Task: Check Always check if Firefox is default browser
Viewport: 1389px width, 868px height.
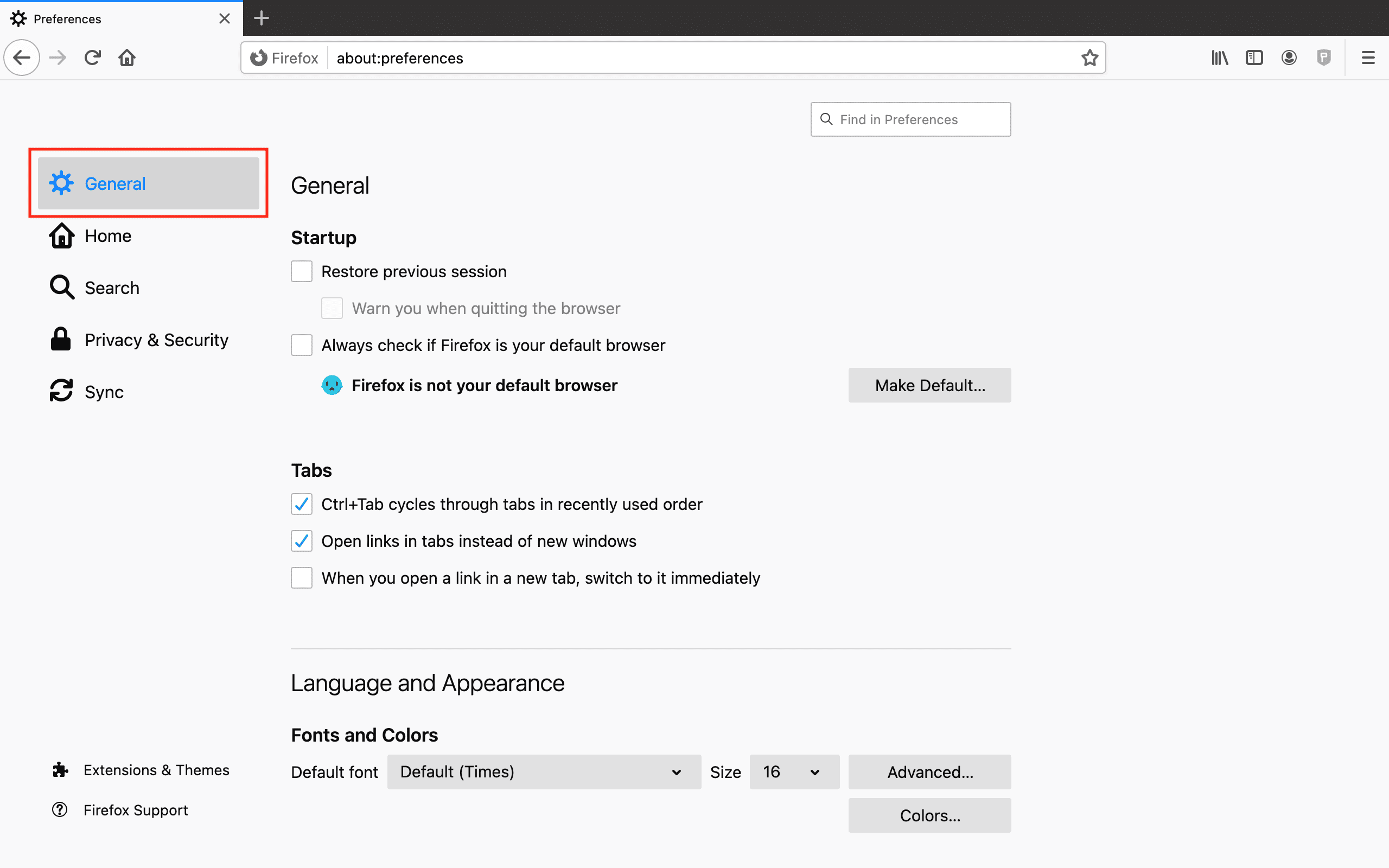Action: 301,344
